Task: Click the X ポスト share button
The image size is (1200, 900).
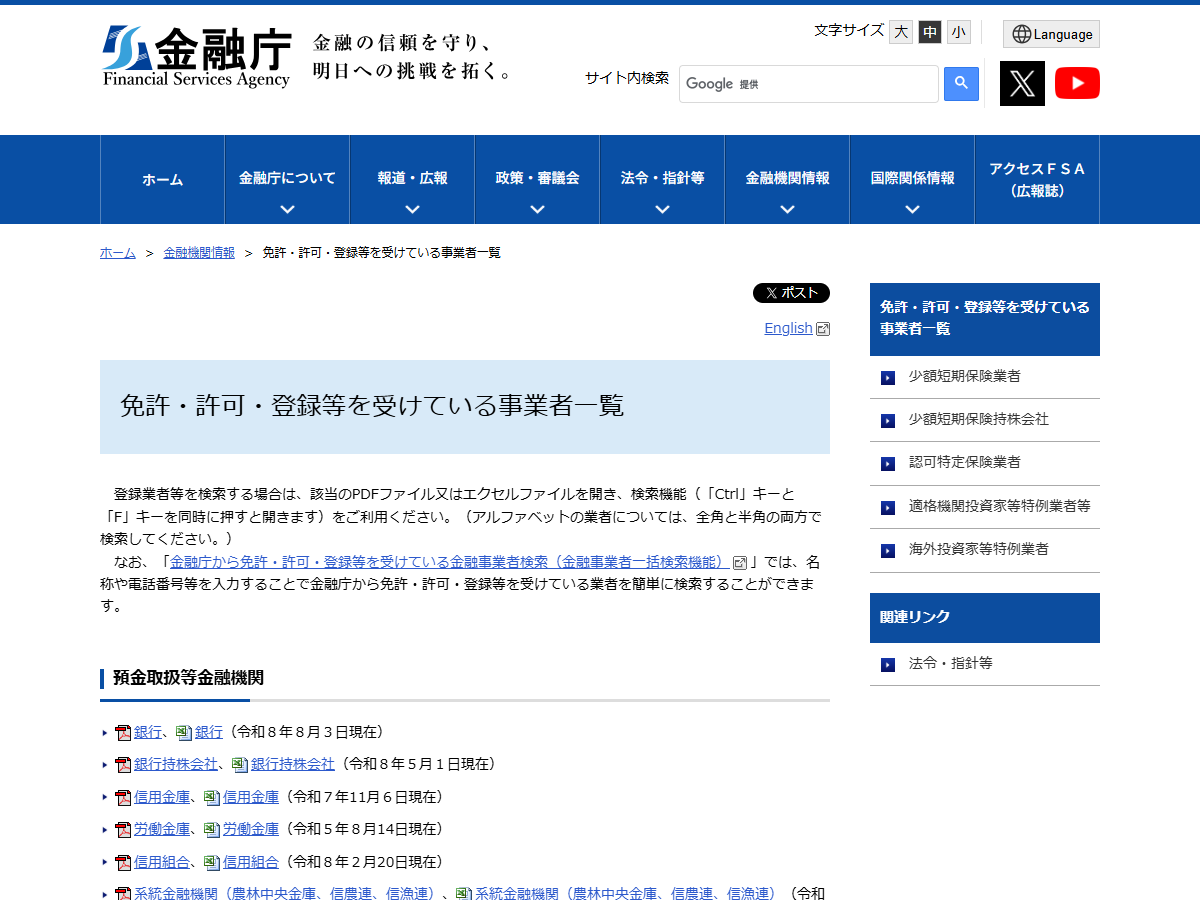Action: [791, 293]
